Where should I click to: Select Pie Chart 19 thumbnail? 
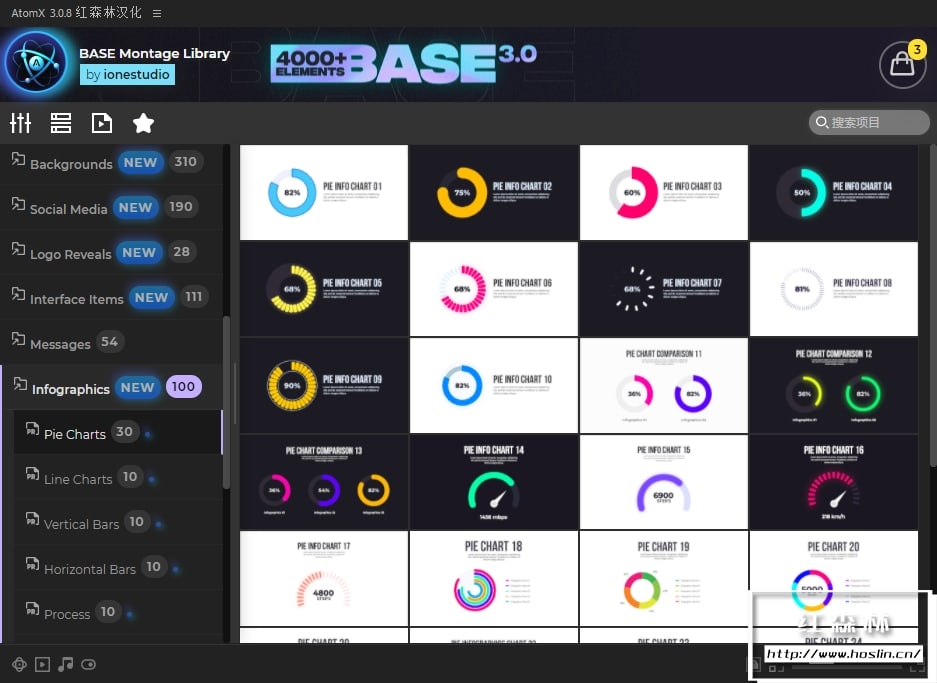coord(663,578)
